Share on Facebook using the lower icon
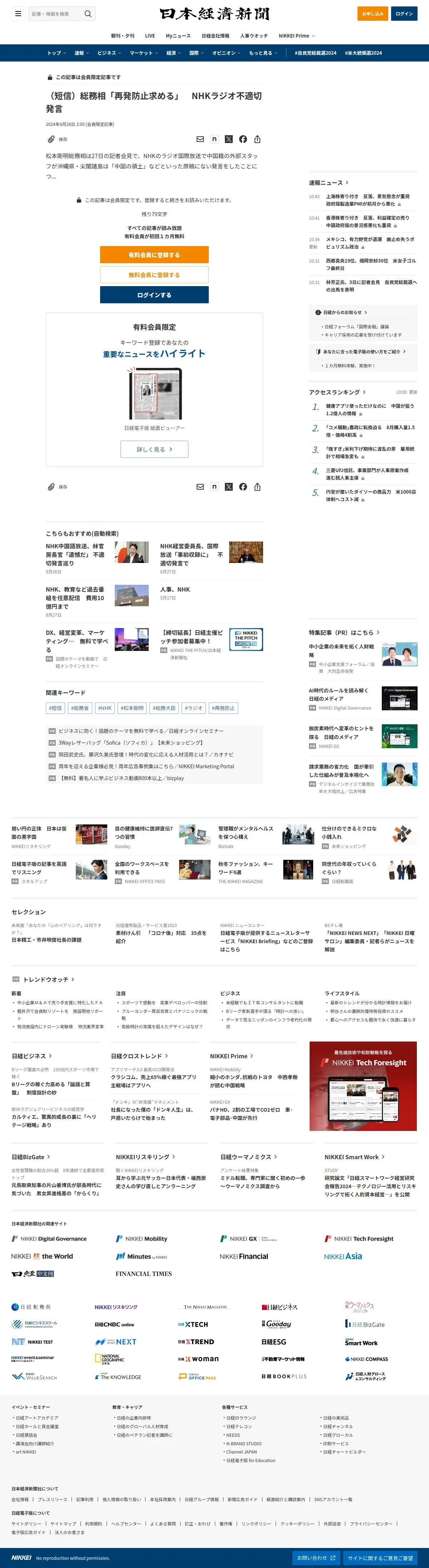This screenshot has width=429, height=1568. (243, 487)
